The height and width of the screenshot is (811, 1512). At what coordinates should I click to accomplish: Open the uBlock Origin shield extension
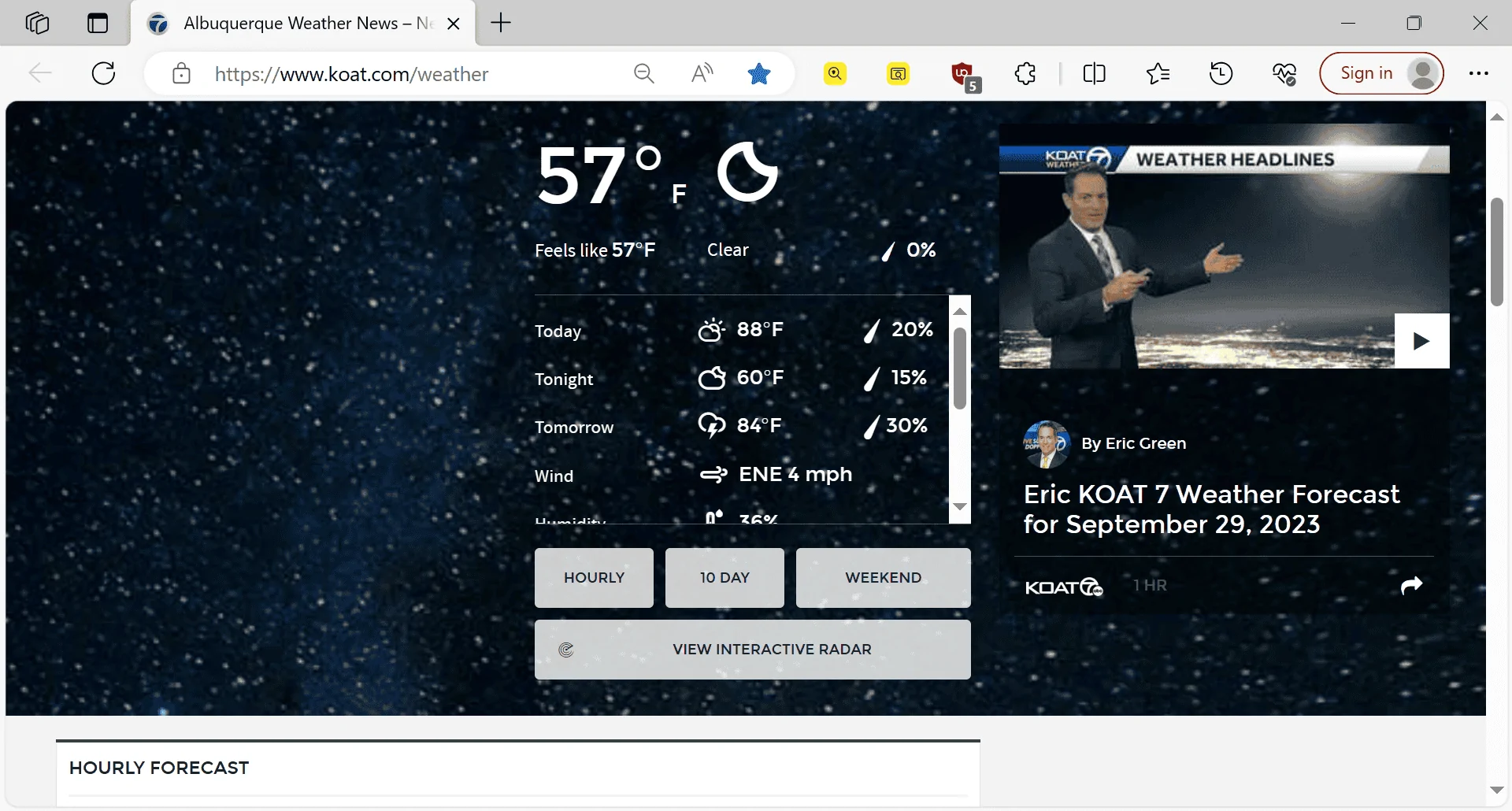click(x=964, y=75)
